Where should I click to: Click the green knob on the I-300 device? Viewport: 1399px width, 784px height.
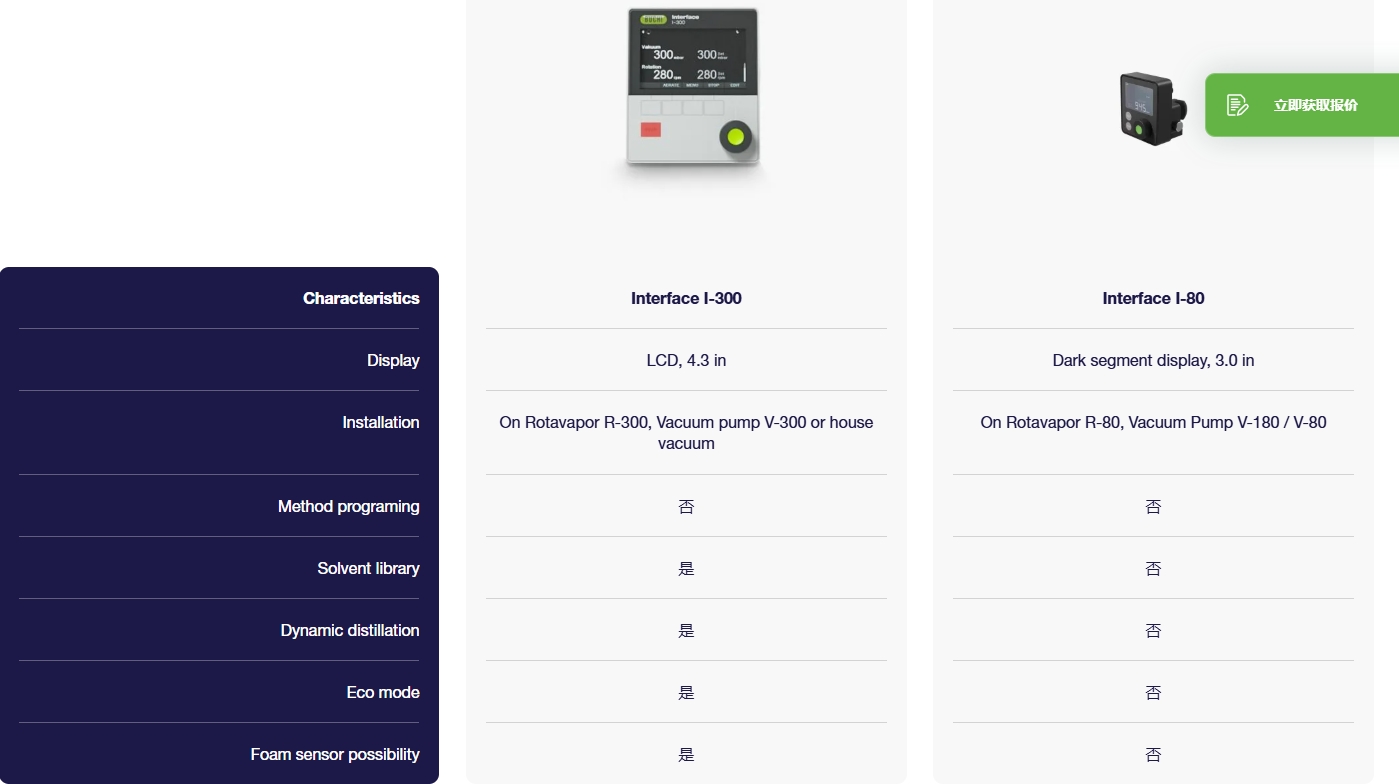737,138
